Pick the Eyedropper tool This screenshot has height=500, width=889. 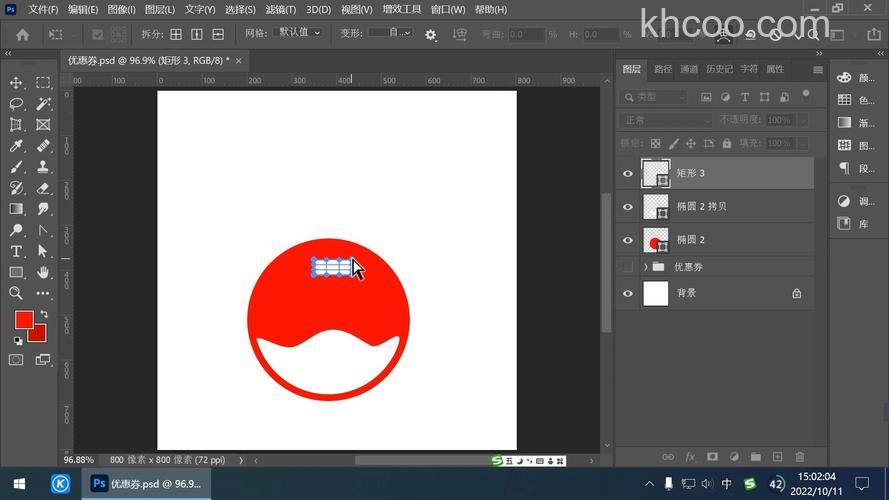tap(16, 146)
